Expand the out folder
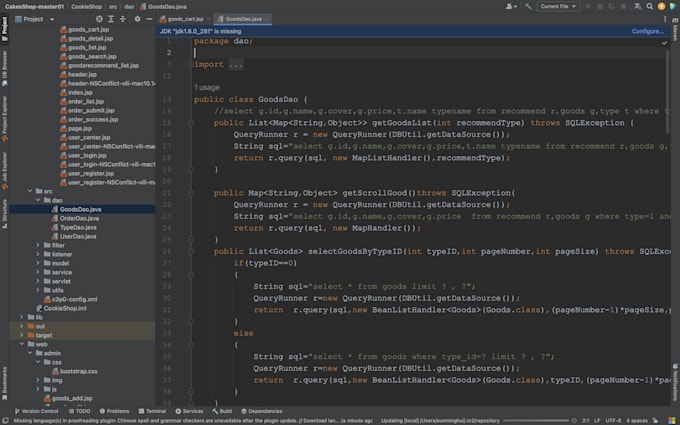 tap(22, 326)
